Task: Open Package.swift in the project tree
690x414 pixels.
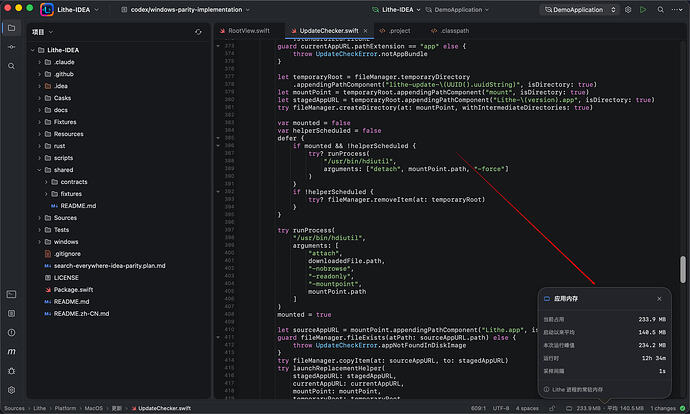Action: pyautogui.click(x=73, y=289)
